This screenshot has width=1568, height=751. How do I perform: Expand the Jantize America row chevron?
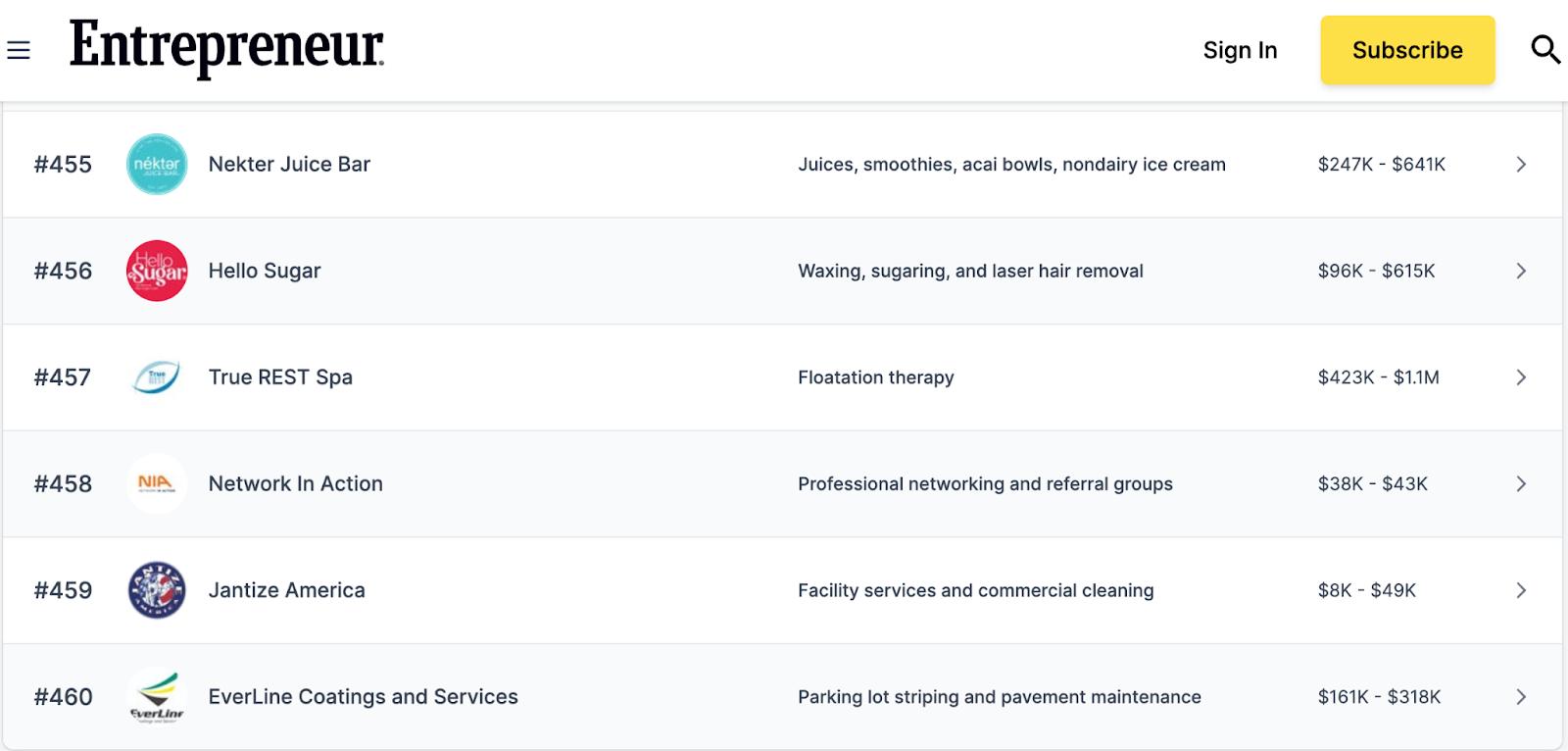coord(1521,590)
